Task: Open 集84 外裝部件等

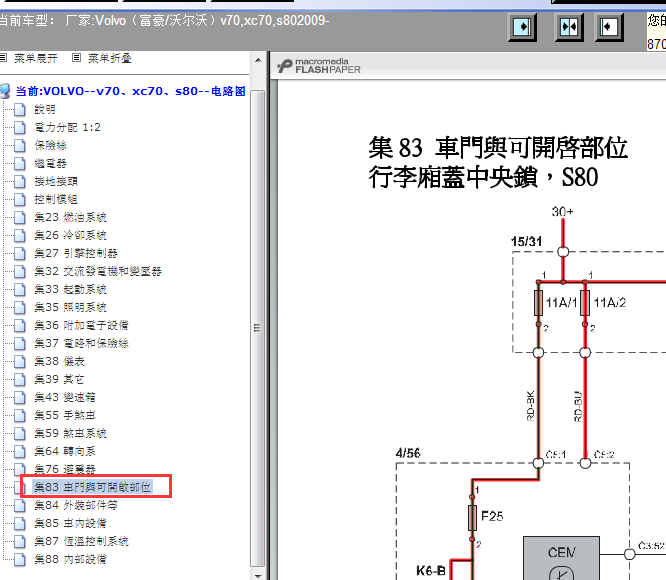Action: pos(76,505)
